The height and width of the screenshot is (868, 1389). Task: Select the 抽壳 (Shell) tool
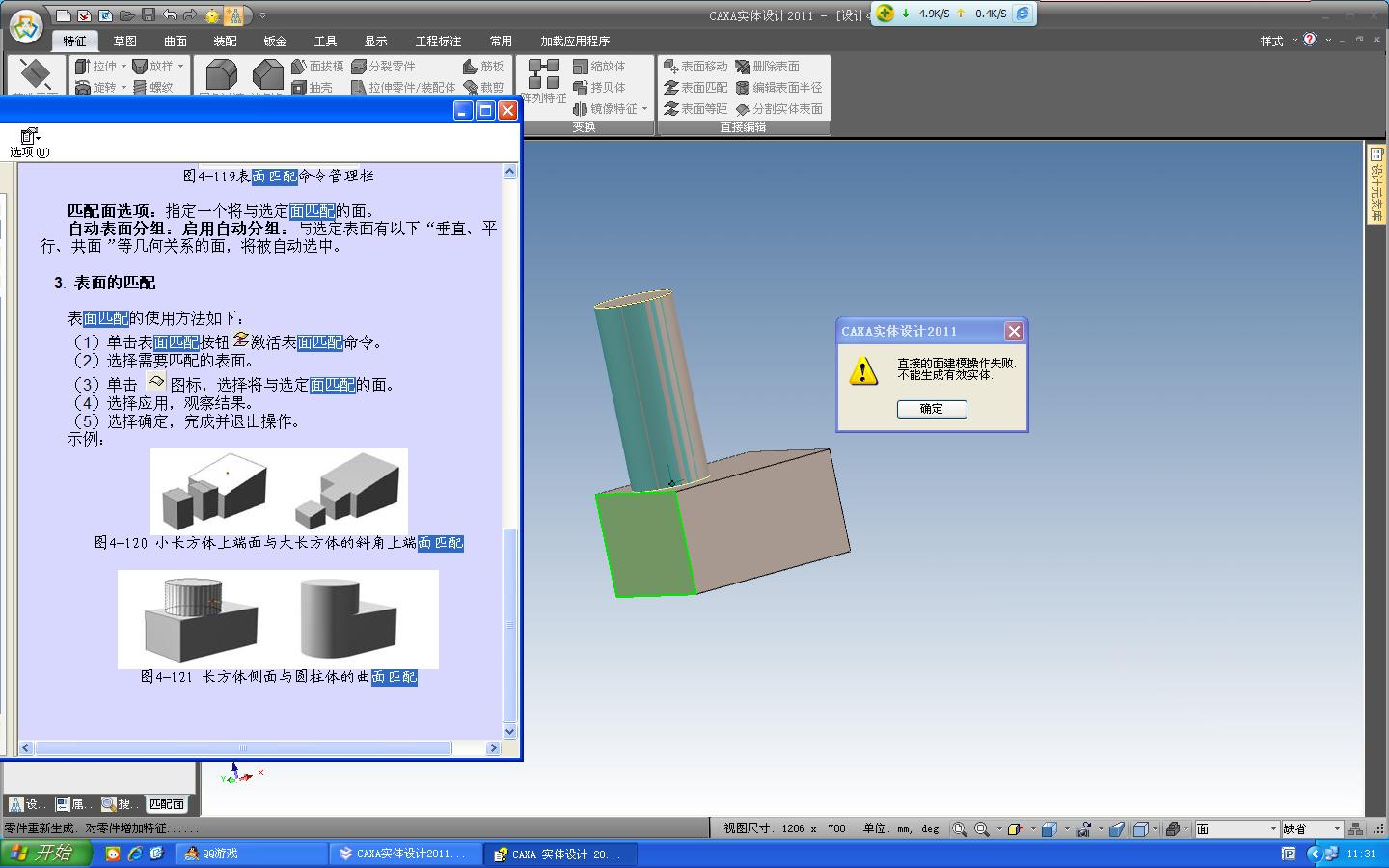(x=311, y=87)
